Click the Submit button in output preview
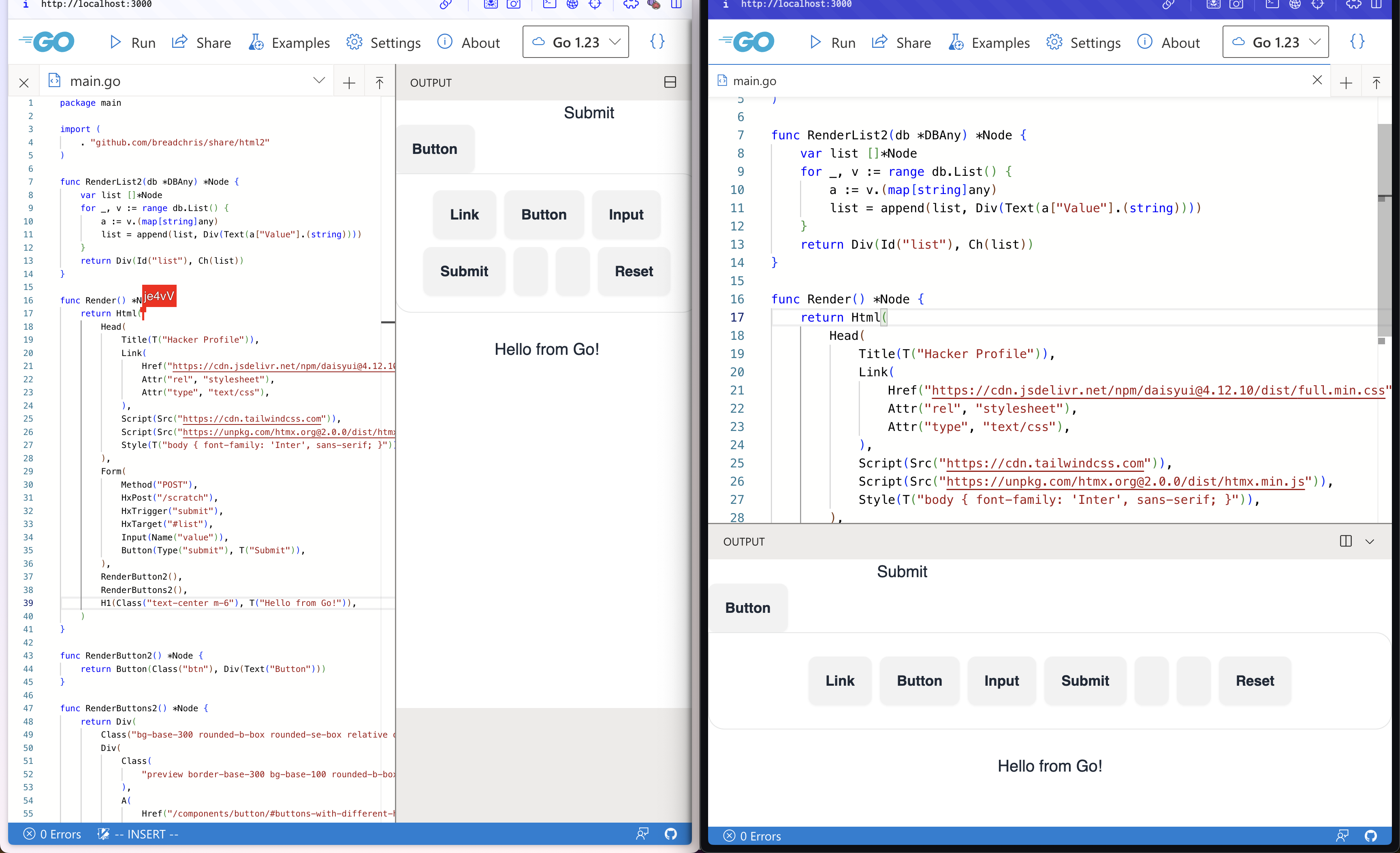Image resolution: width=1400 pixels, height=853 pixels. [x=464, y=271]
